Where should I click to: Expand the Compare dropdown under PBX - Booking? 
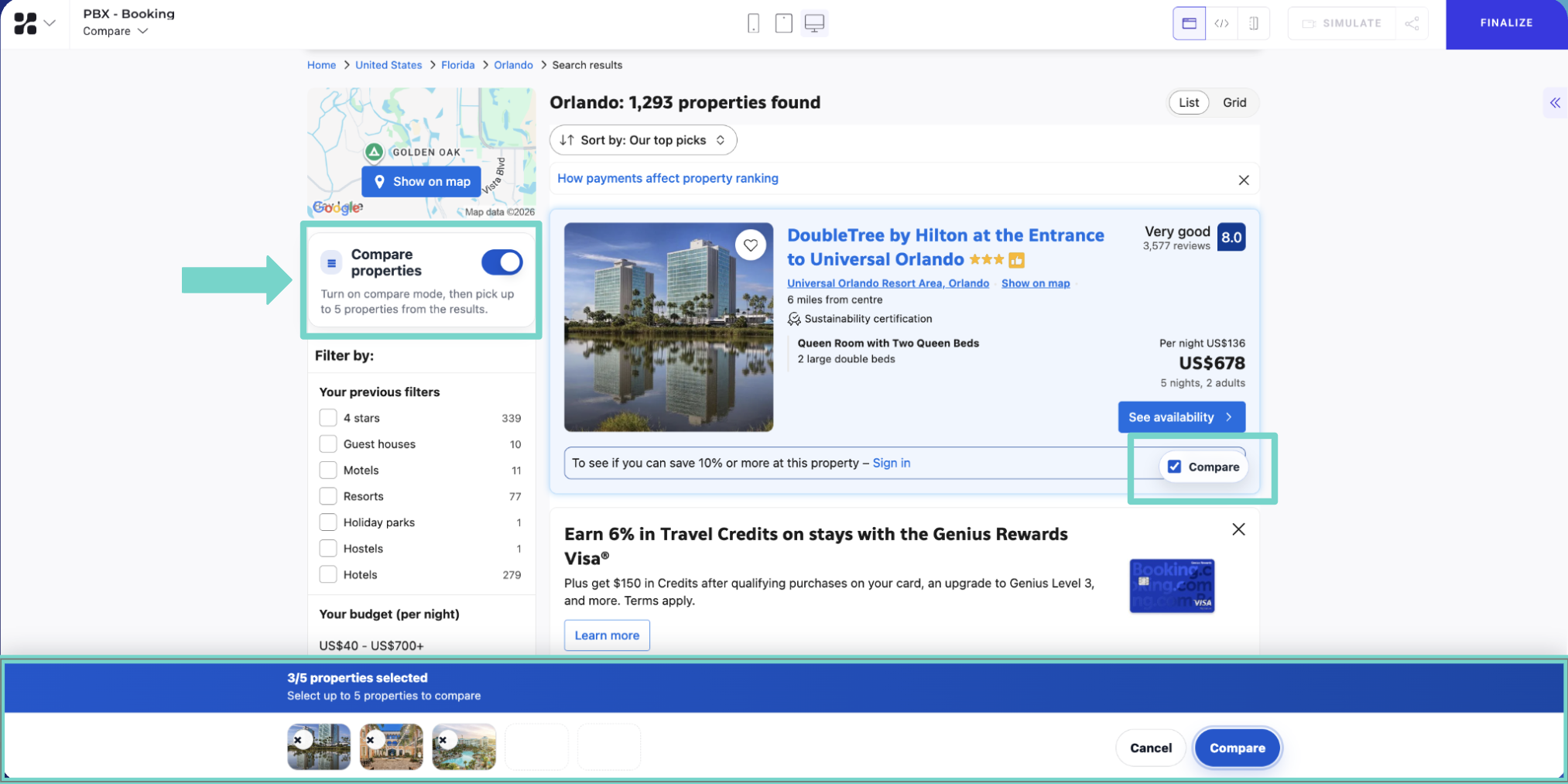(x=115, y=31)
